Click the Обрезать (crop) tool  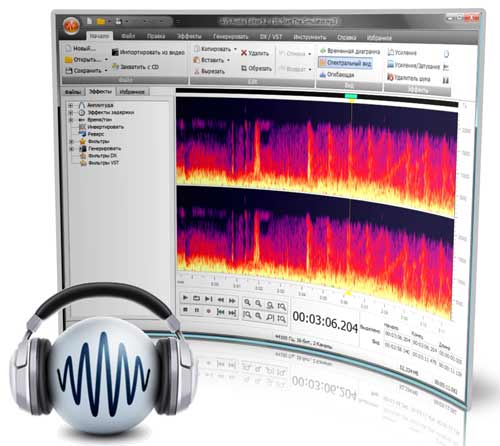point(256,68)
